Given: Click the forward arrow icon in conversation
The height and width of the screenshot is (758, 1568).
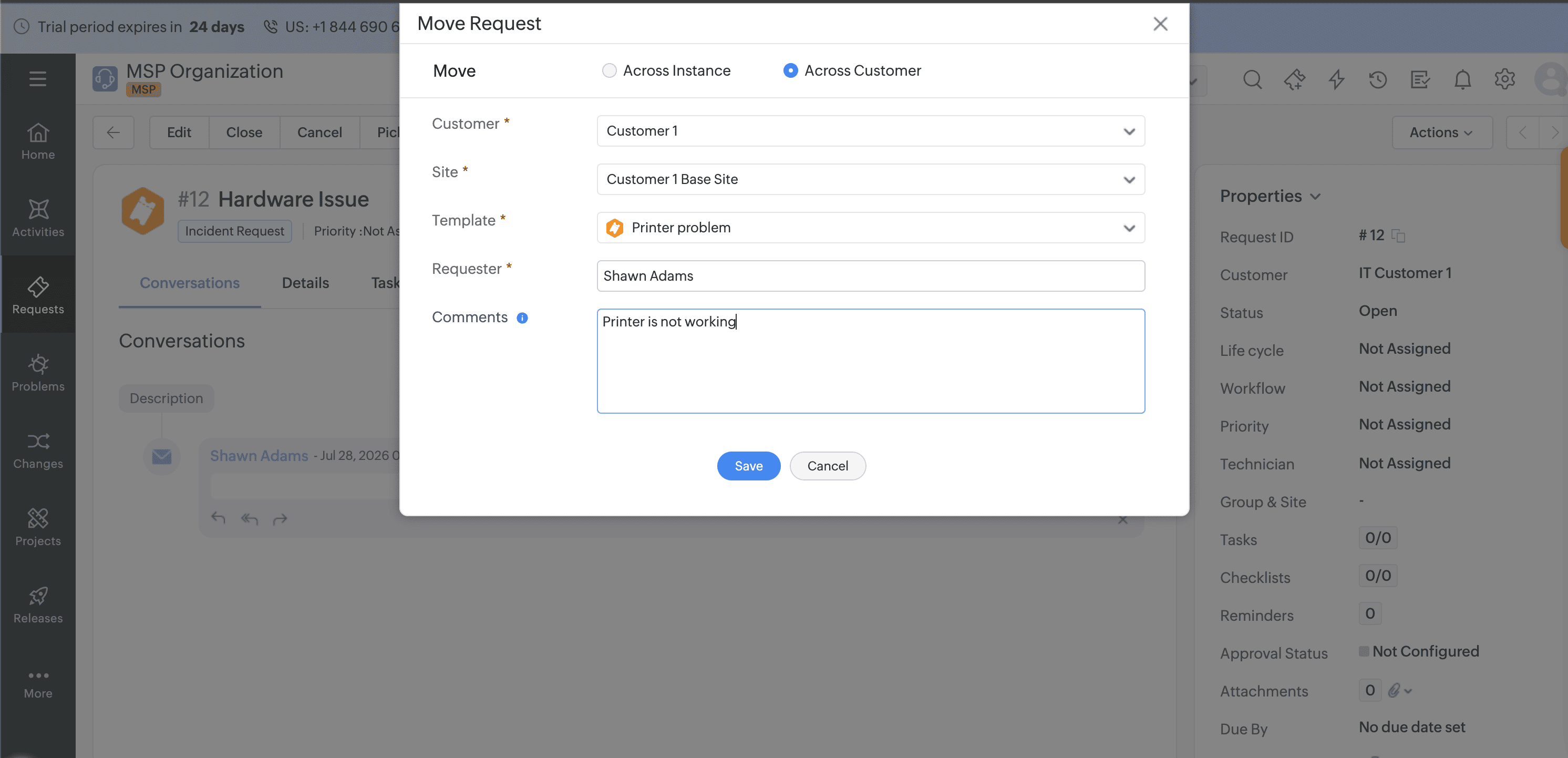Looking at the screenshot, I should 280,519.
